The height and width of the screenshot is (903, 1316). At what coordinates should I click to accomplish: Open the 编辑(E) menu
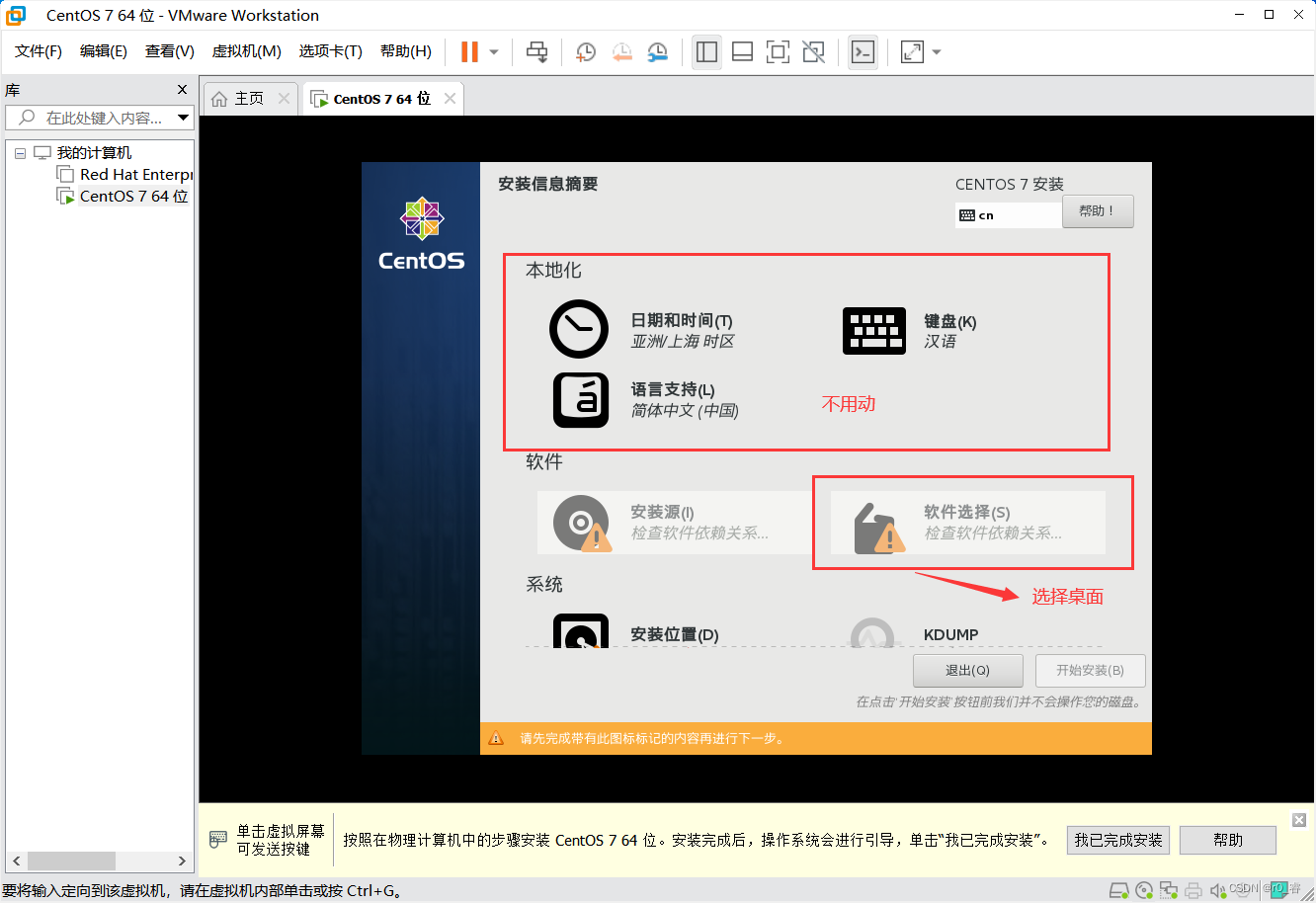(x=104, y=51)
